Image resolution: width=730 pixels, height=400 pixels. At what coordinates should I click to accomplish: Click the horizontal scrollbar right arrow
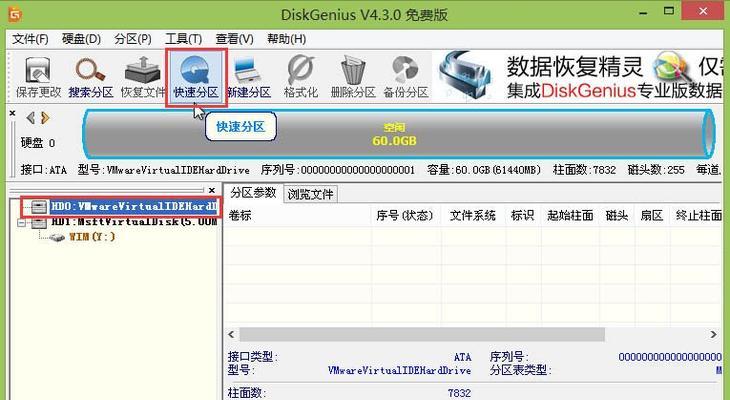point(713,334)
